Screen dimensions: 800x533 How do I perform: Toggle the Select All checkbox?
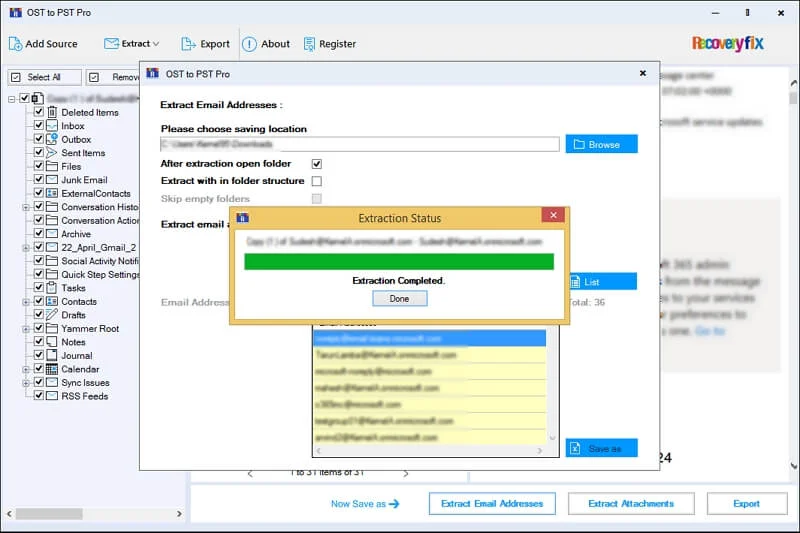16,77
